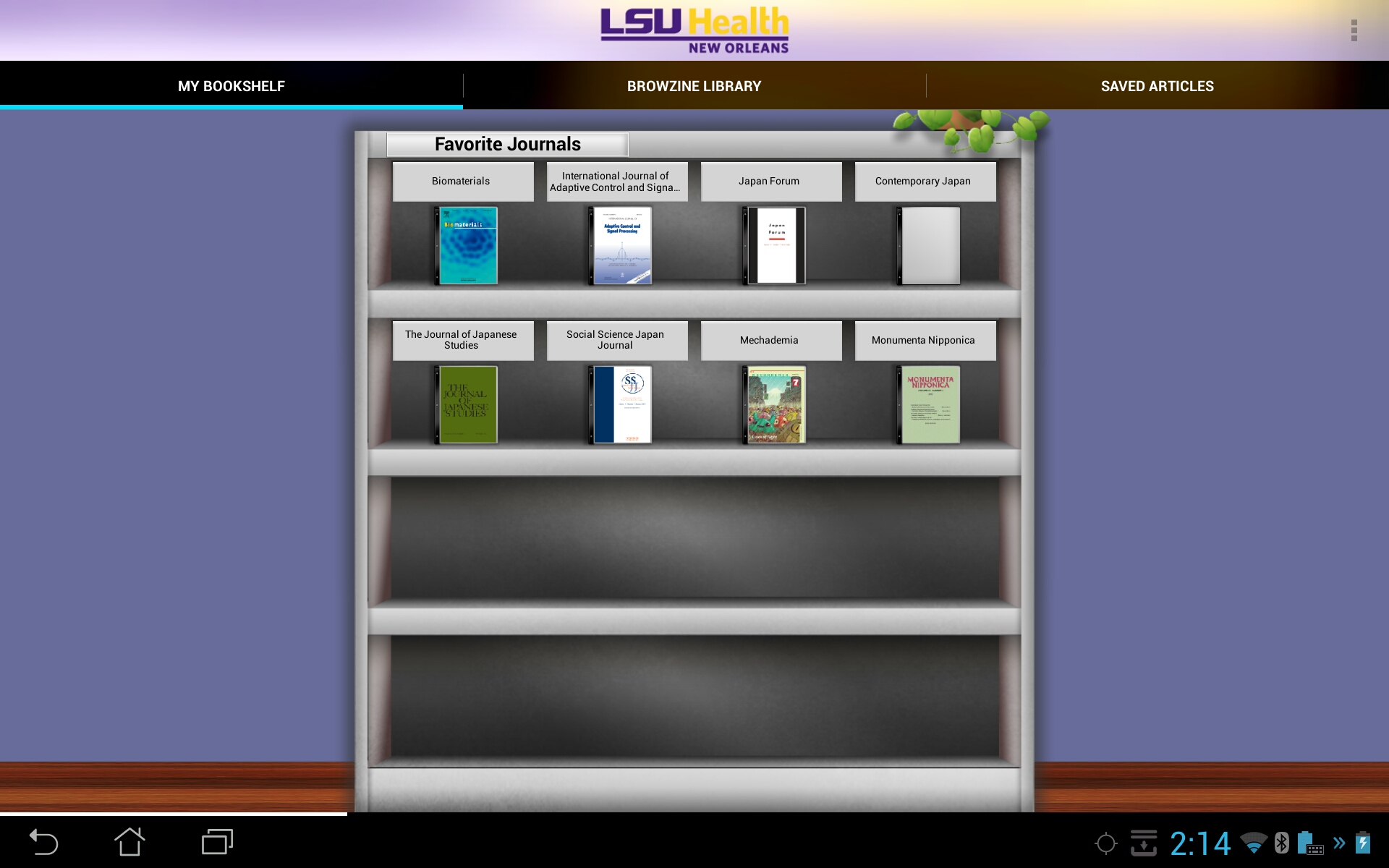Click the Favorite Journals section header
The image size is (1389, 868).
[x=507, y=144]
